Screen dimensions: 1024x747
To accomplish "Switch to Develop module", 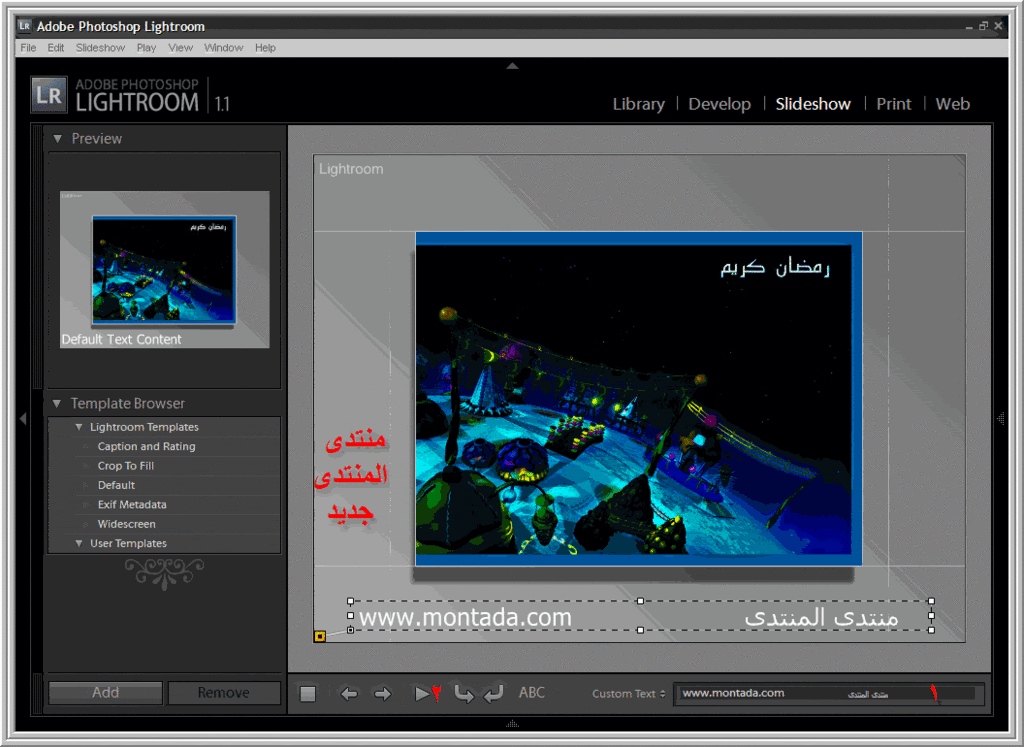I will click(x=719, y=104).
